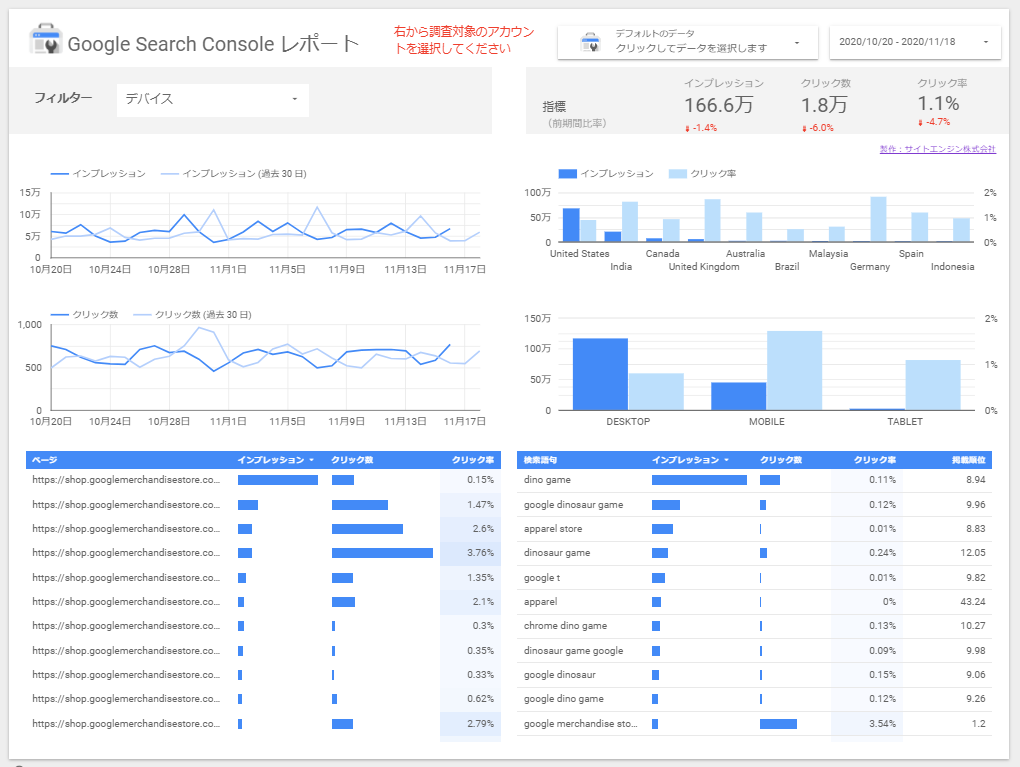This screenshot has width=1020, height=767.
Task: Click the DESKTOP impressions bar
Action: (x=600, y=374)
